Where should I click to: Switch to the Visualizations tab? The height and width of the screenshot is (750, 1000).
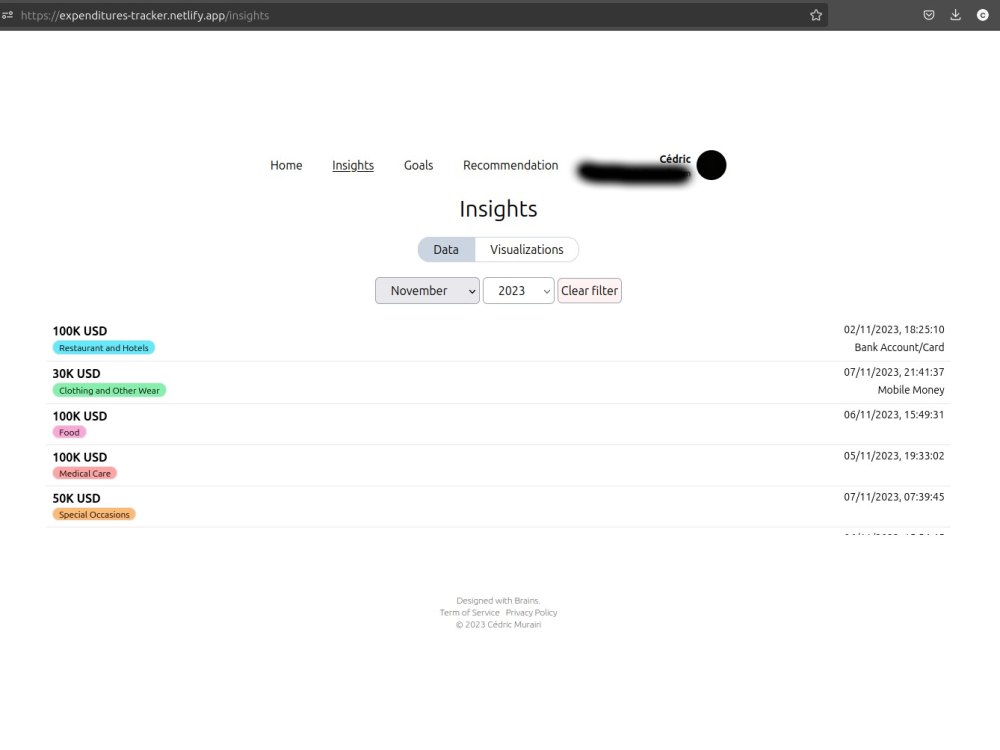coord(527,249)
